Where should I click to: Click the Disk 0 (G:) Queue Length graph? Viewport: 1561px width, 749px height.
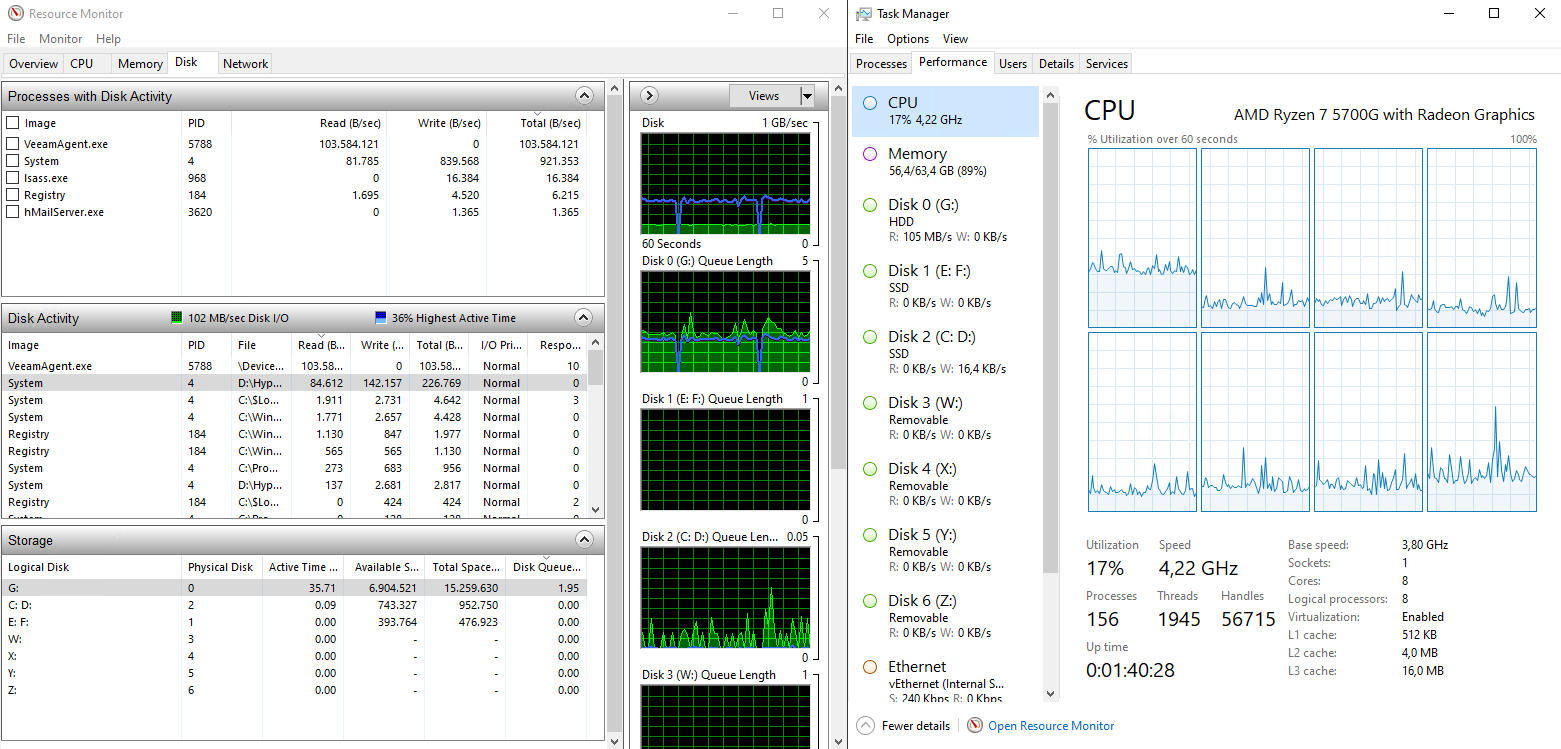[x=725, y=322]
